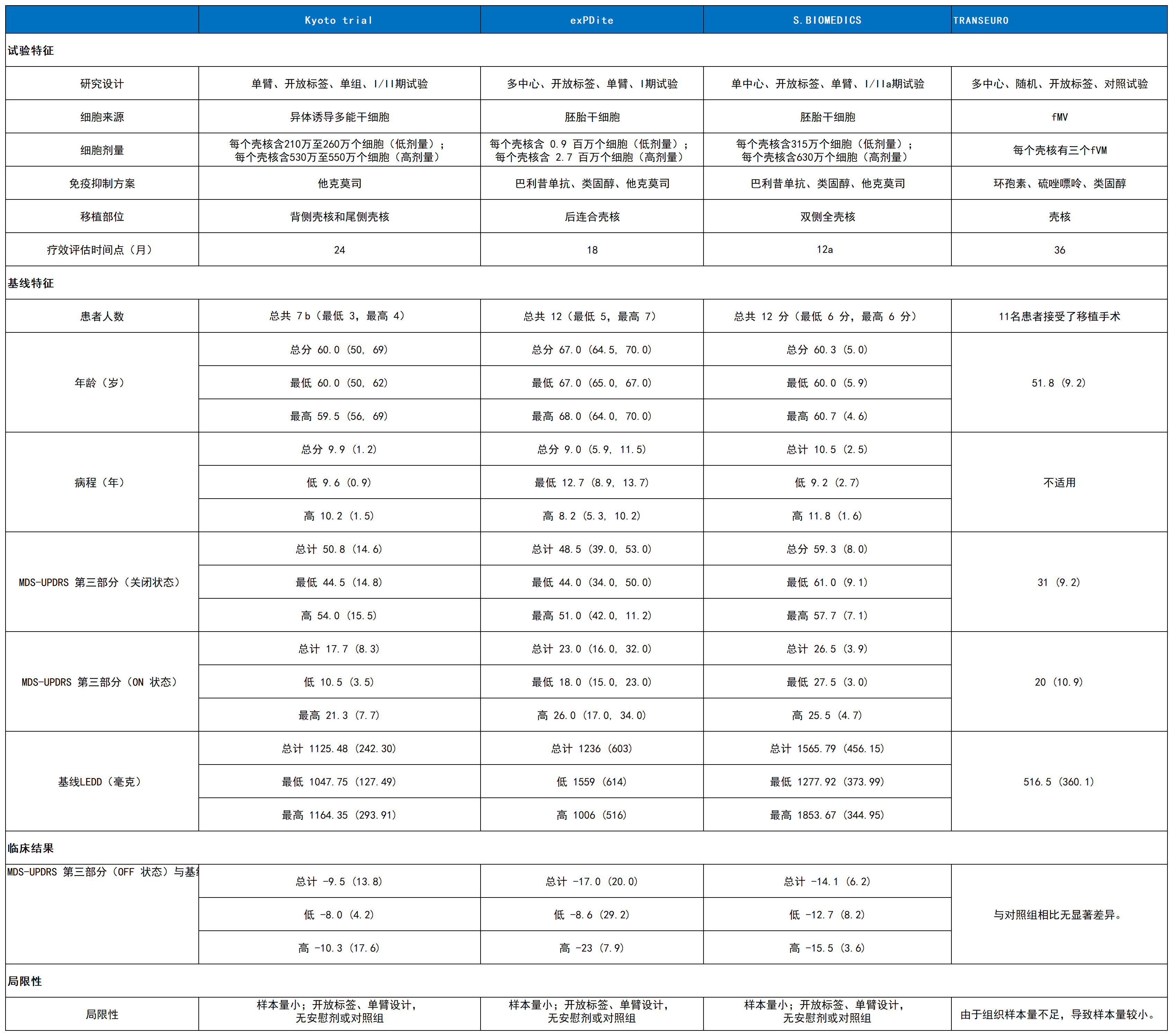Image resolution: width=1173 pixels, height=1036 pixels.
Task: Click the S.BIOMEDICS header cell
Action: tap(827, 20)
